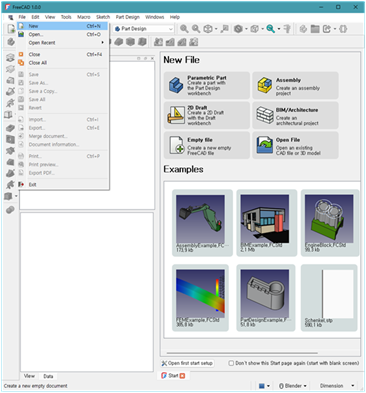This screenshot has height=393, width=366.
Task: Open the Part Design workbench dropdown
Action: point(144,29)
